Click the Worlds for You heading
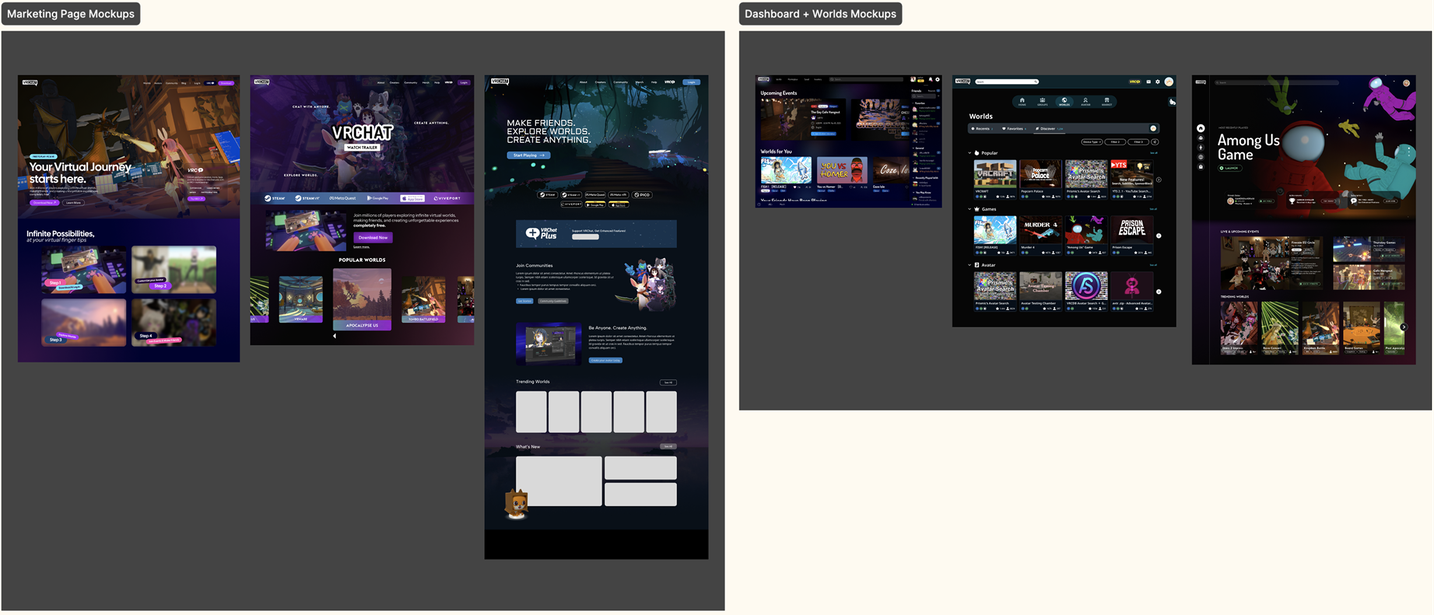Screen dimensions: 1434x615 [776, 152]
